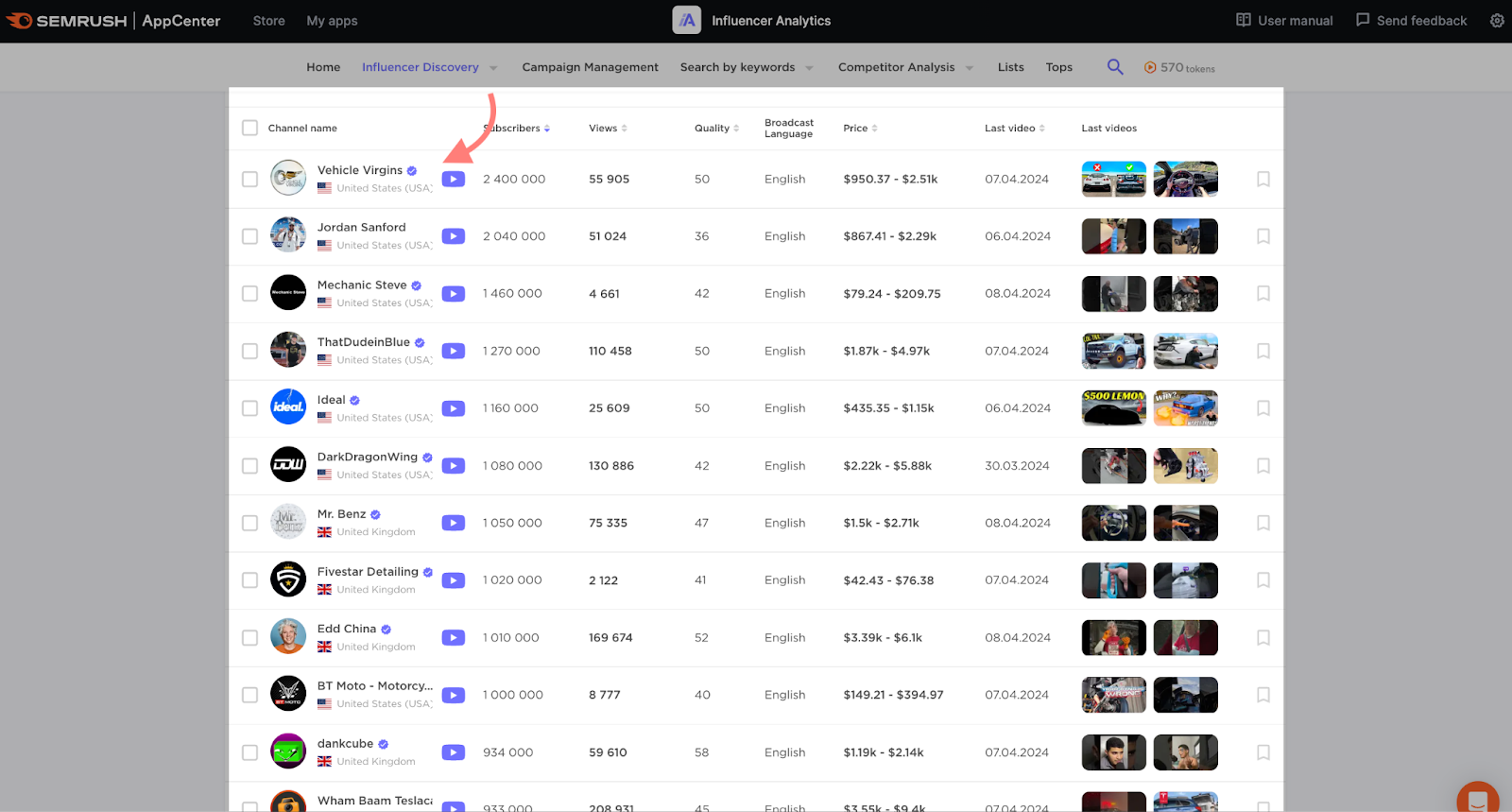Bookmark the Jordan Sanford channel
Image resolution: width=1512 pixels, height=812 pixels.
tap(1263, 236)
